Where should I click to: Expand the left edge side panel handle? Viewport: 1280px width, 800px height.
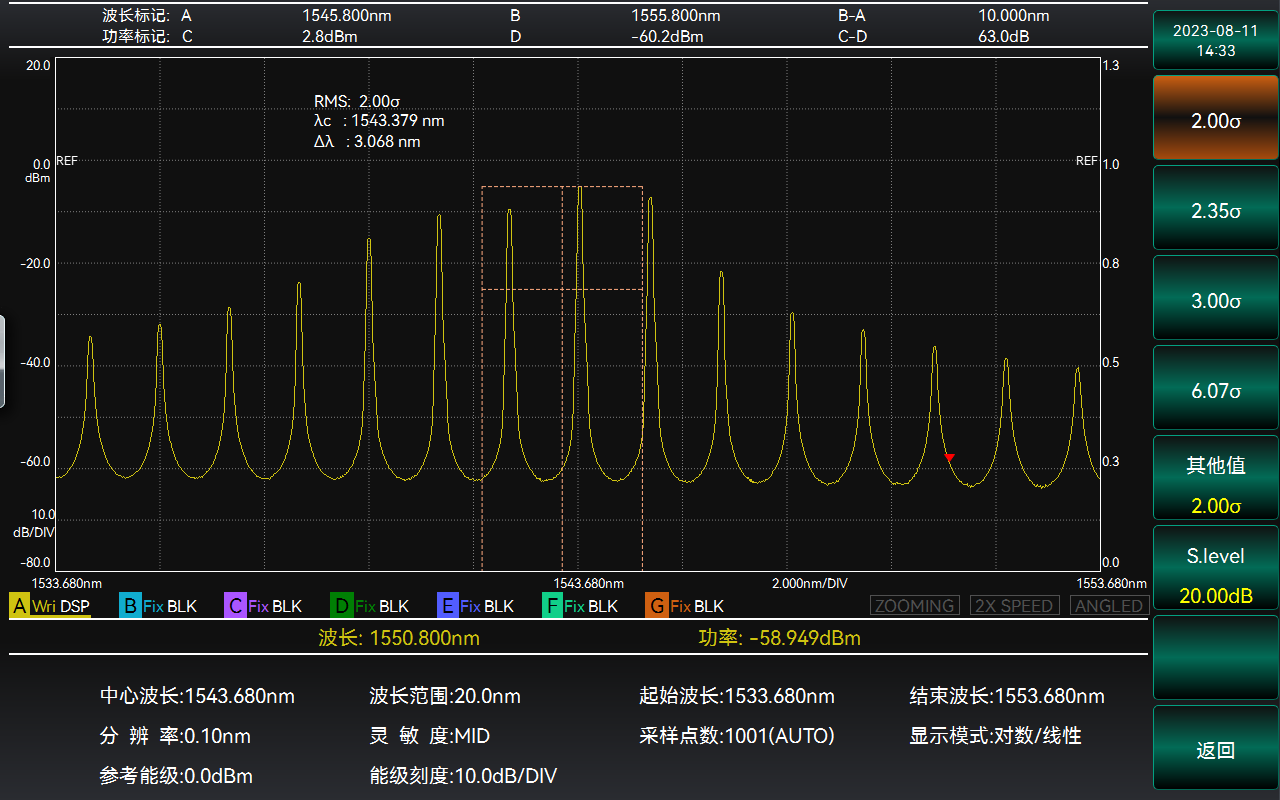(x=3, y=361)
